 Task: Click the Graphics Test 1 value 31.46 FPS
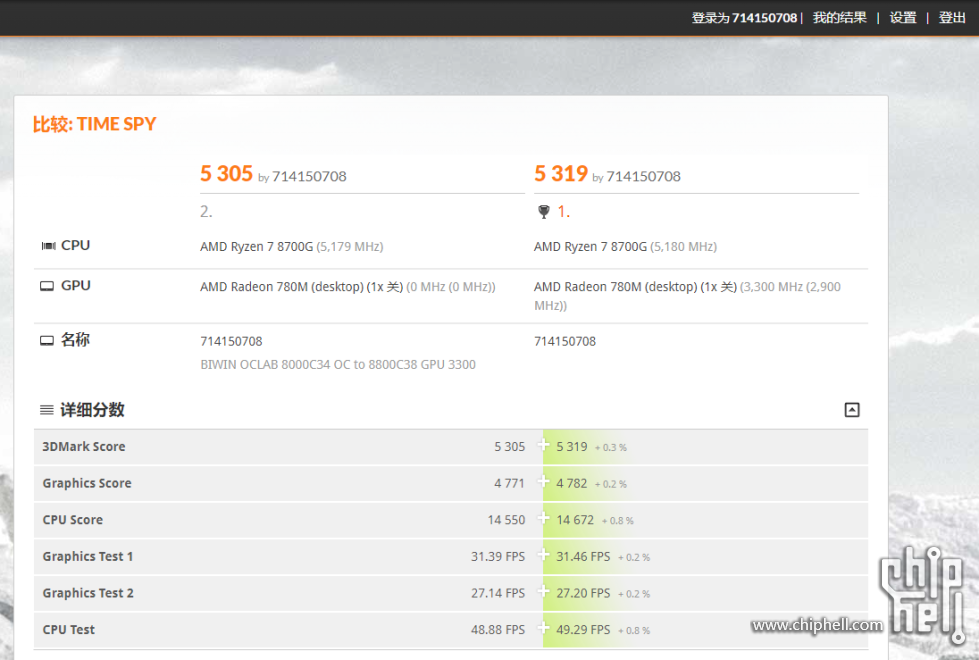[x=583, y=556]
